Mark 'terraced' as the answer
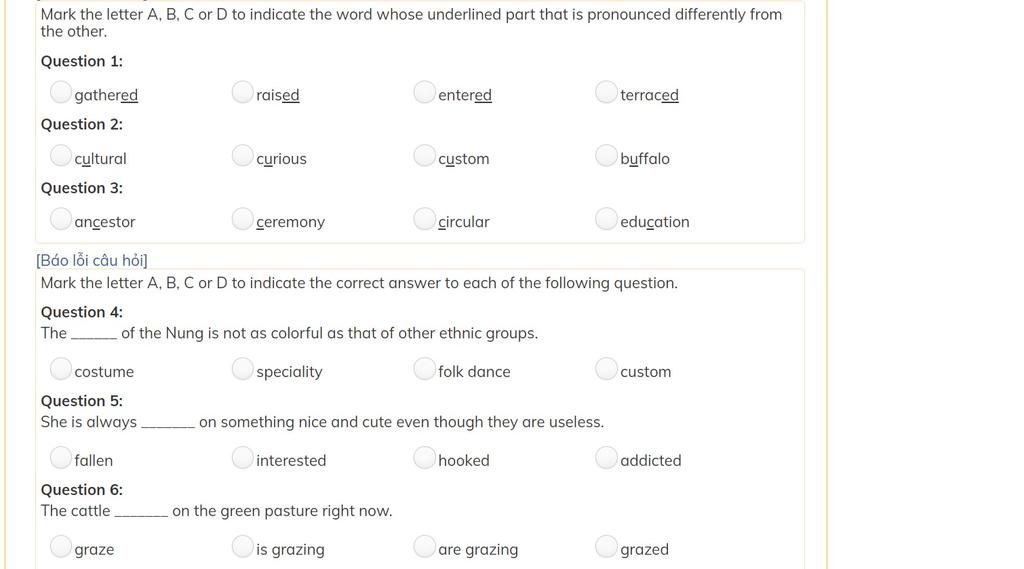Screen dimensions: 1024x569 pyautogui.click(x=606, y=92)
